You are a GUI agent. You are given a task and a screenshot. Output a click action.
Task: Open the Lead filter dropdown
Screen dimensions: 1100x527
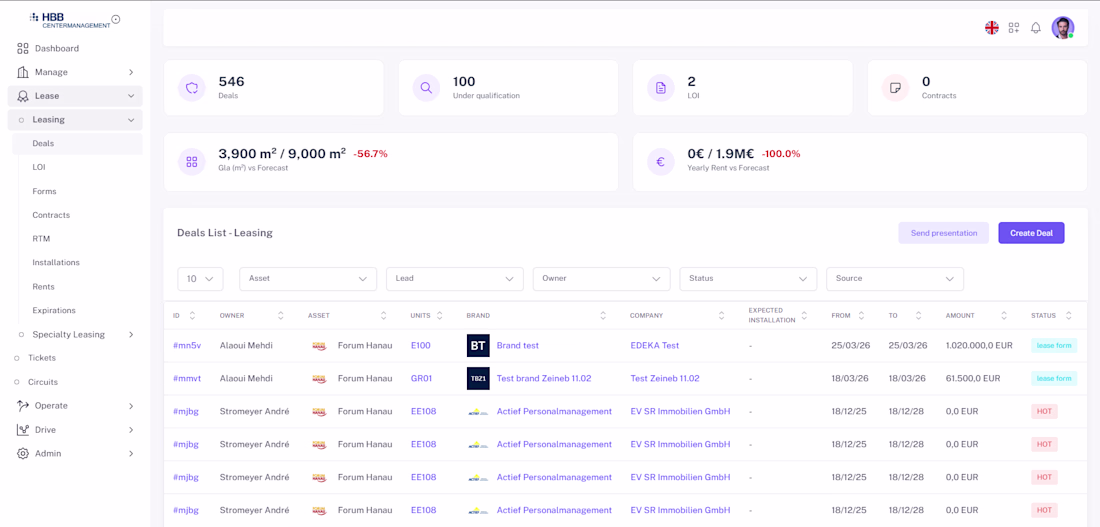coord(455,279)
